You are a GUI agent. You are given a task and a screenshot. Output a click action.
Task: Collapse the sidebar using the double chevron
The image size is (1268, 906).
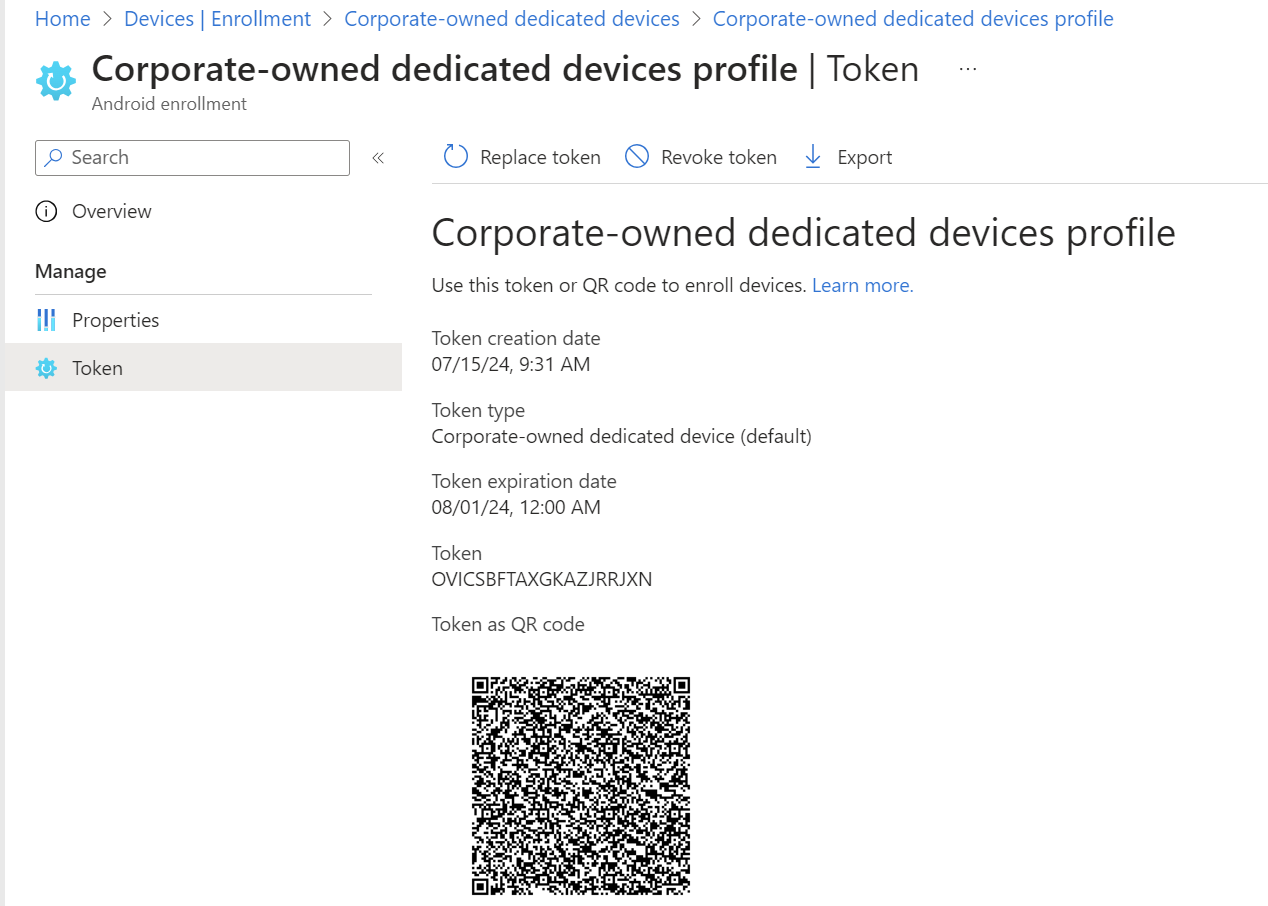tap(378, 157)
